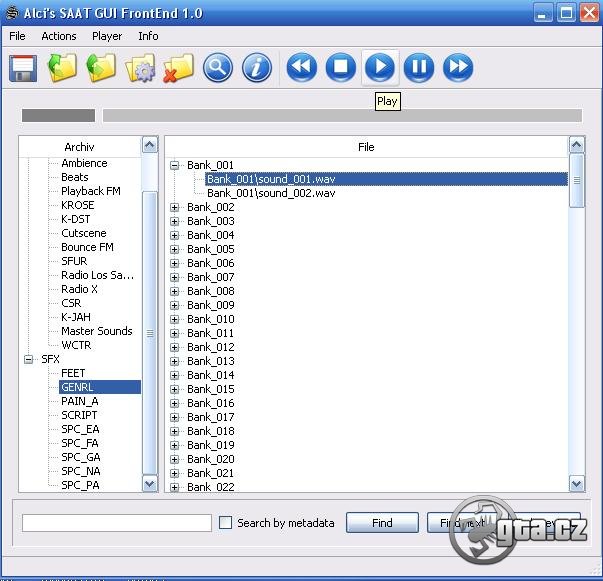Open the Player menu
Image resolution: width=603 pixels, height=581 pixels.
107,36
